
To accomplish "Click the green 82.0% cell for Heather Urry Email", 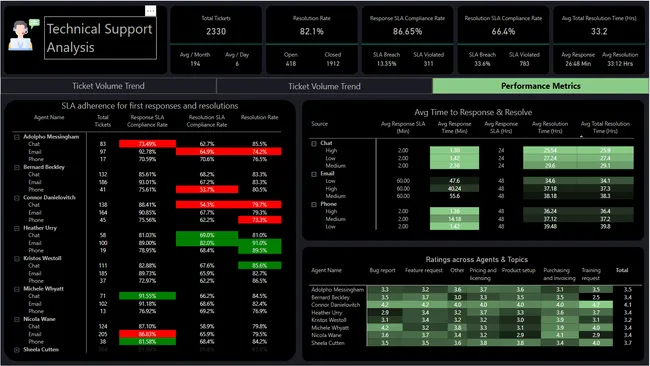I will [x=207, y=243].
